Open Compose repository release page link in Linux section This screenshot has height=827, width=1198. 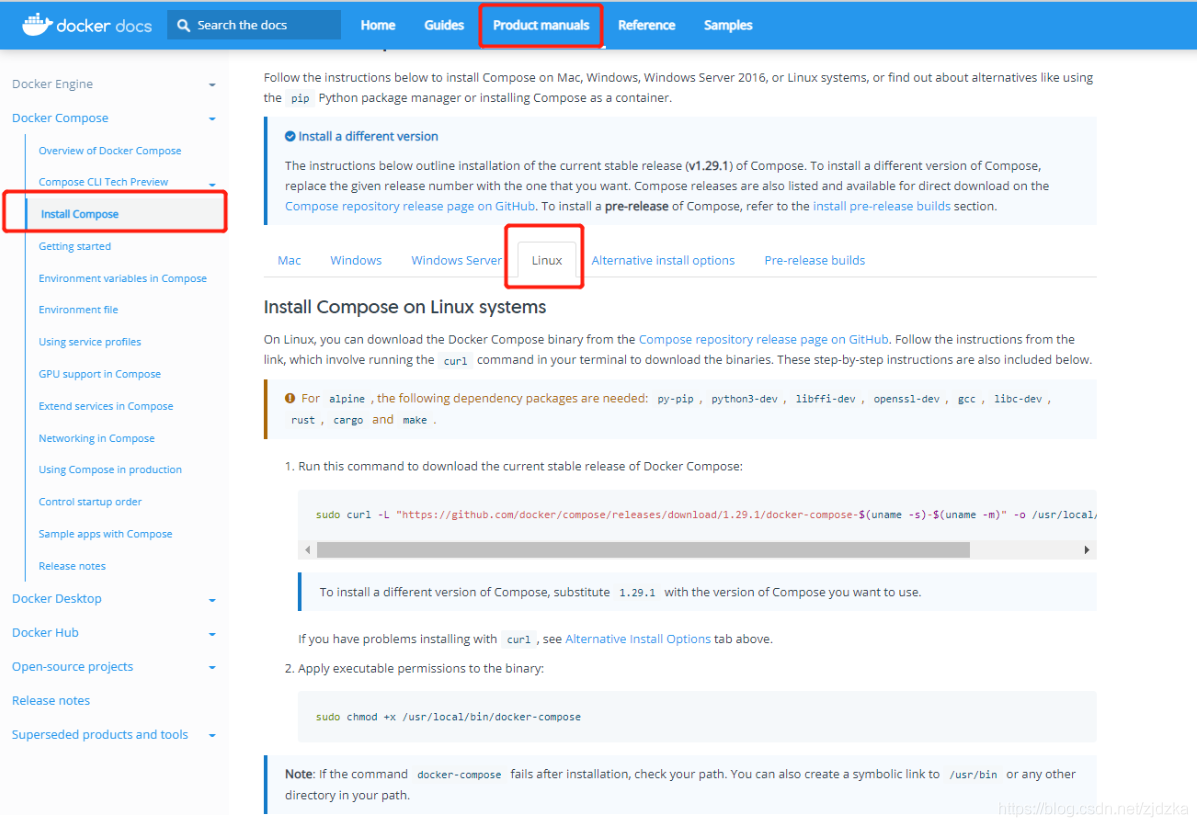click(763, 339)
